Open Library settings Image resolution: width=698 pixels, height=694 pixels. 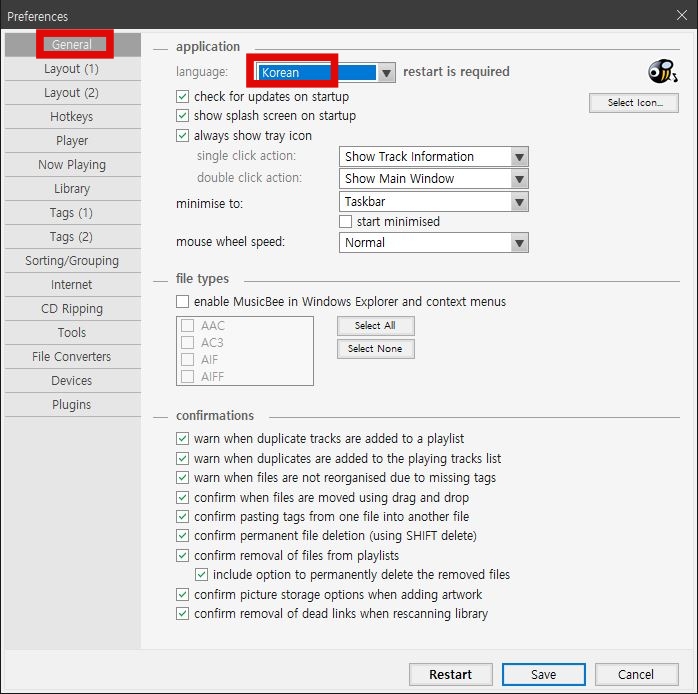coord(73,189)
